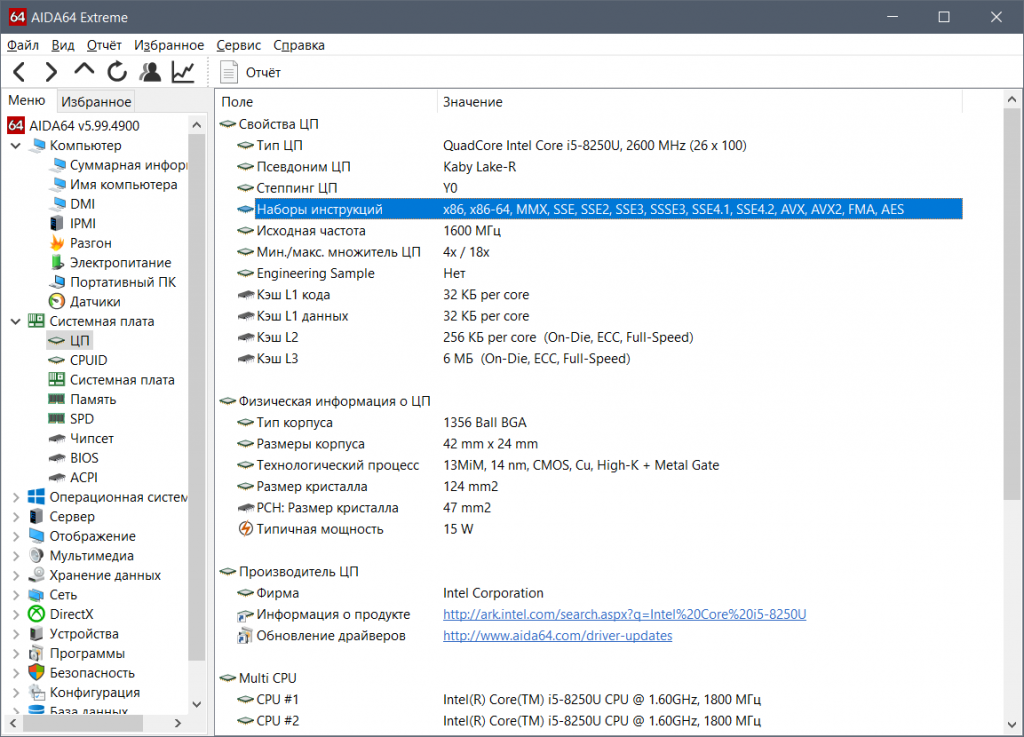Expand the Мультимедиа tree node
Viewport: 1024px width, 737px height.
15,556
